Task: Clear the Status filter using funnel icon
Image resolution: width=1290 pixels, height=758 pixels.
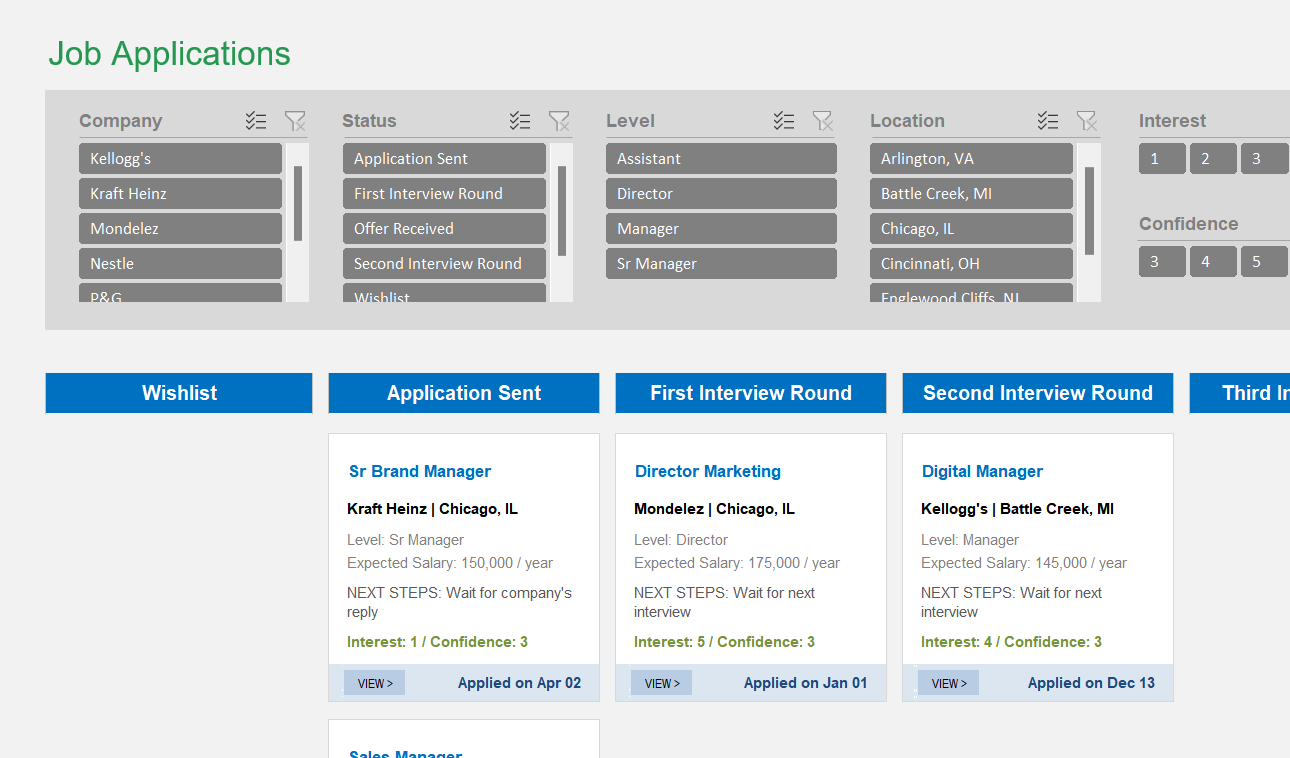Action: [560, 120]
